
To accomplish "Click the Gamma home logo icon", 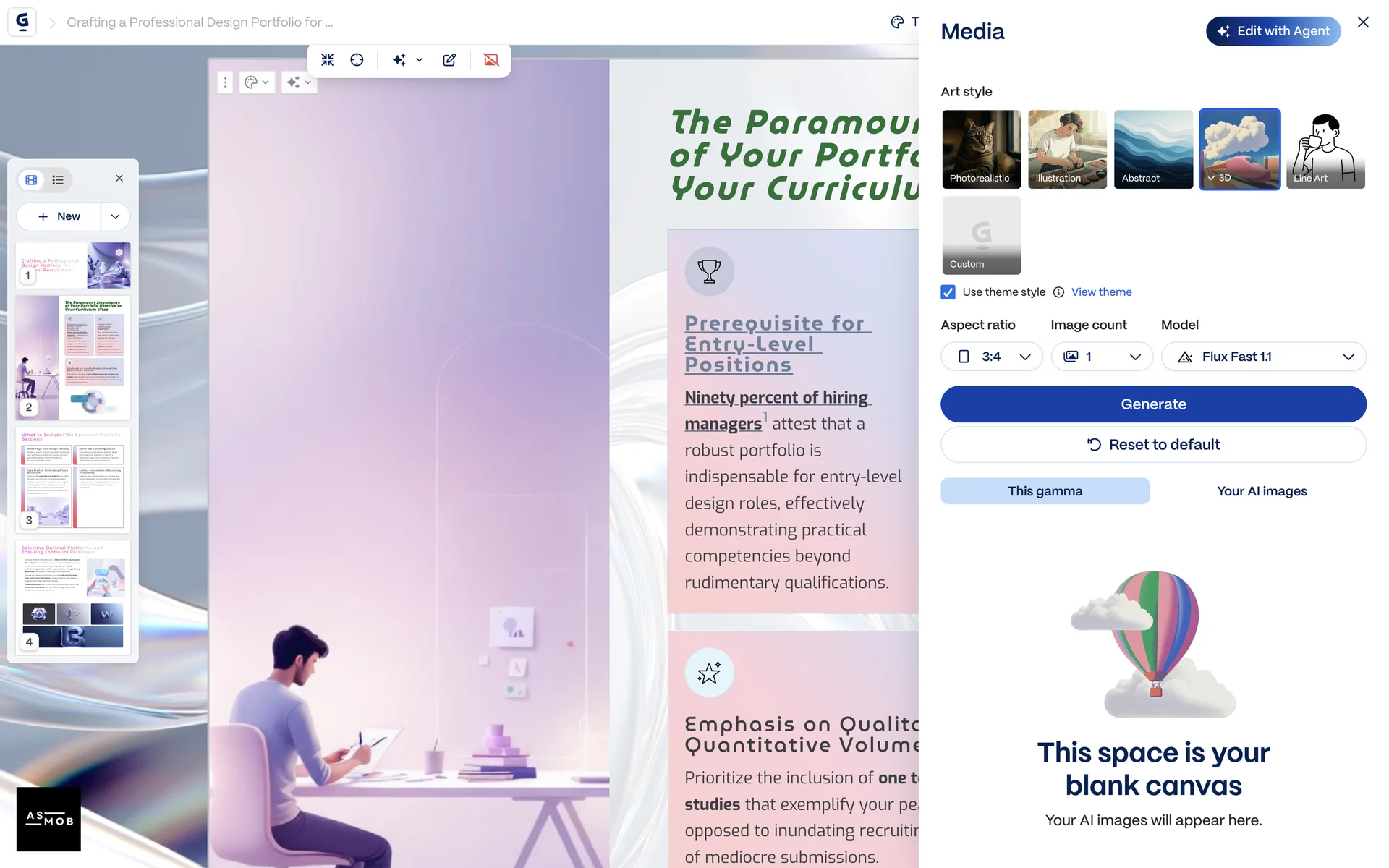I will tap(22, 22).
